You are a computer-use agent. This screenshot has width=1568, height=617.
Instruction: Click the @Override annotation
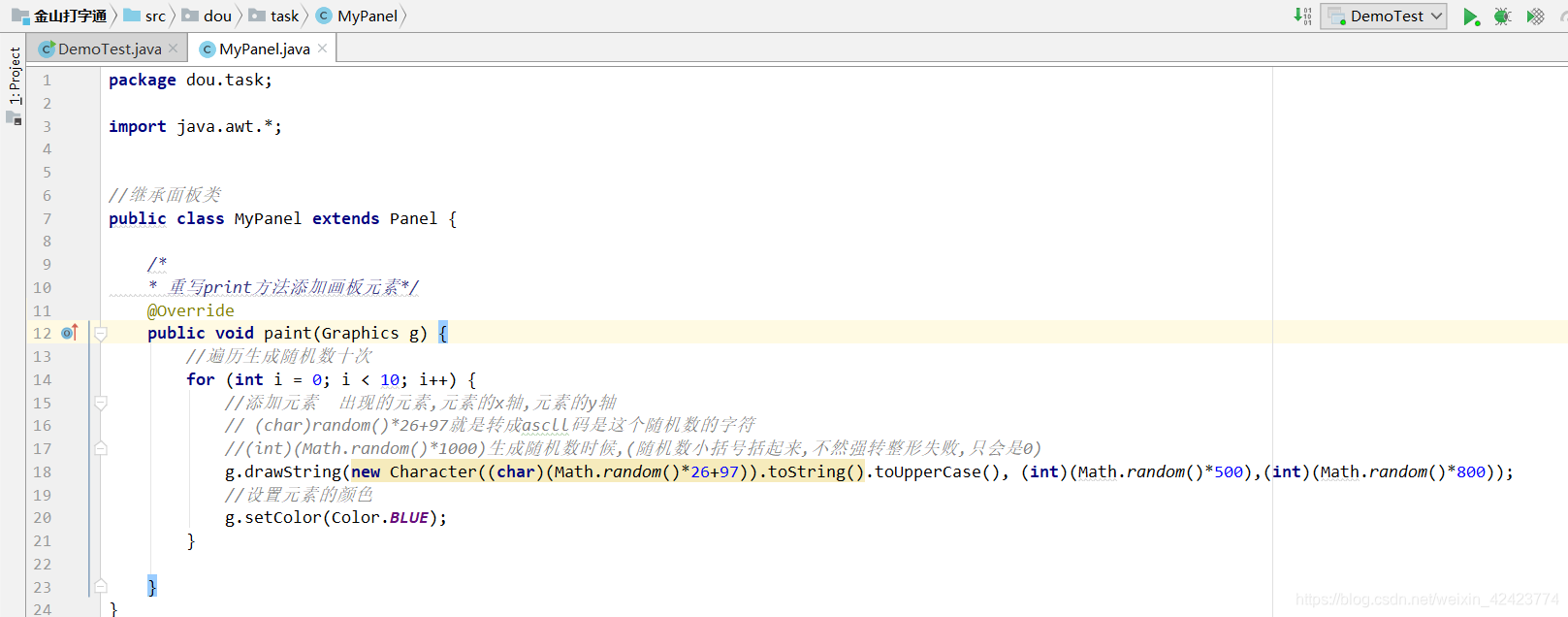(x=191, y=310)
